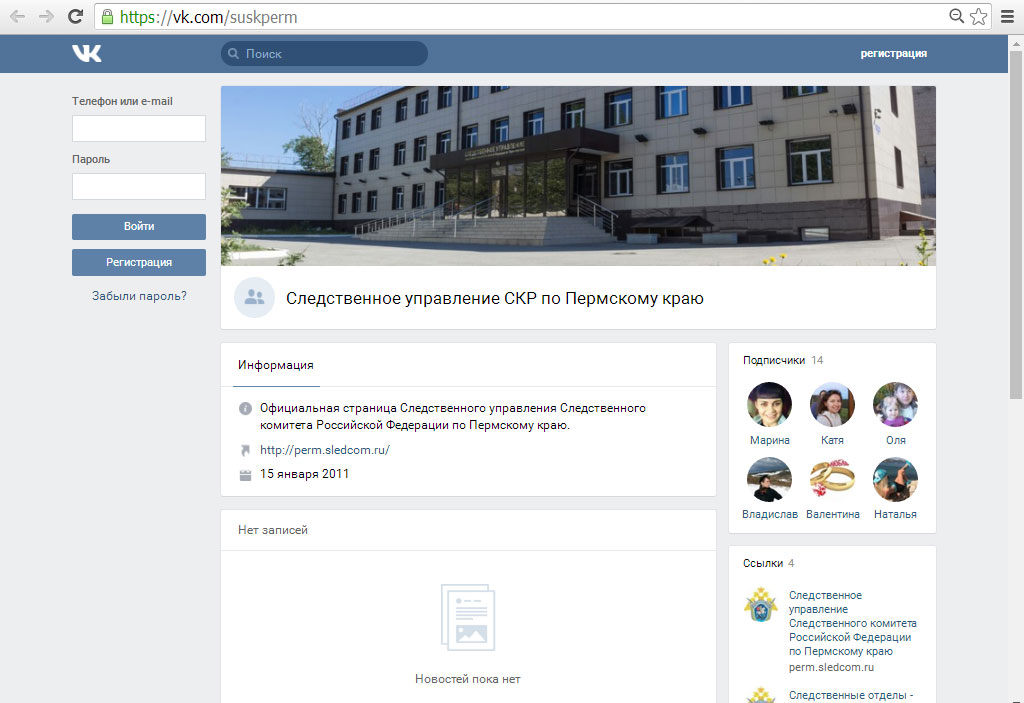Screen dimensions: 1024x703
Task: Bookmark page with the star icon
Action: point(978,16)
